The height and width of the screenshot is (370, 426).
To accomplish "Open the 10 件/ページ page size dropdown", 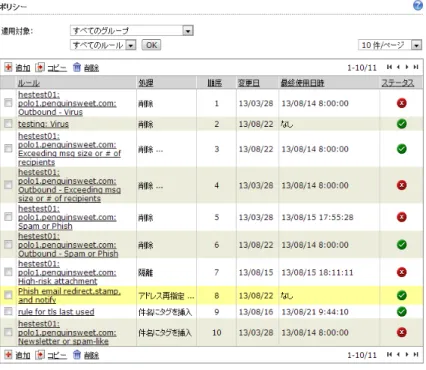I will [x=390, y=45].
